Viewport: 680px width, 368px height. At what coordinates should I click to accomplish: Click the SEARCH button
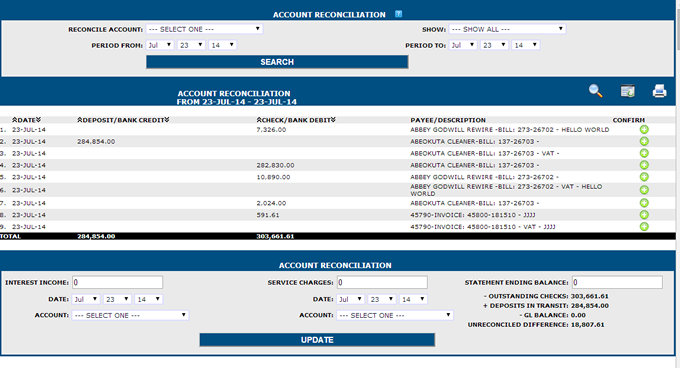277,62
